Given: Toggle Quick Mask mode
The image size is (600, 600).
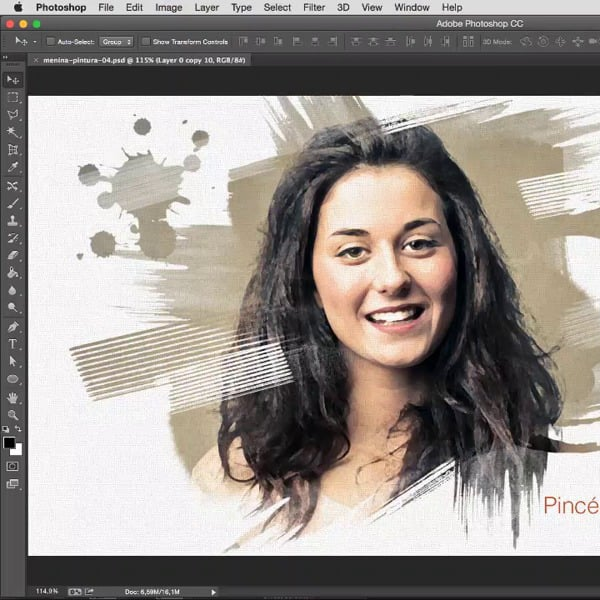Looking at the screenshot, I should point(13,466).
